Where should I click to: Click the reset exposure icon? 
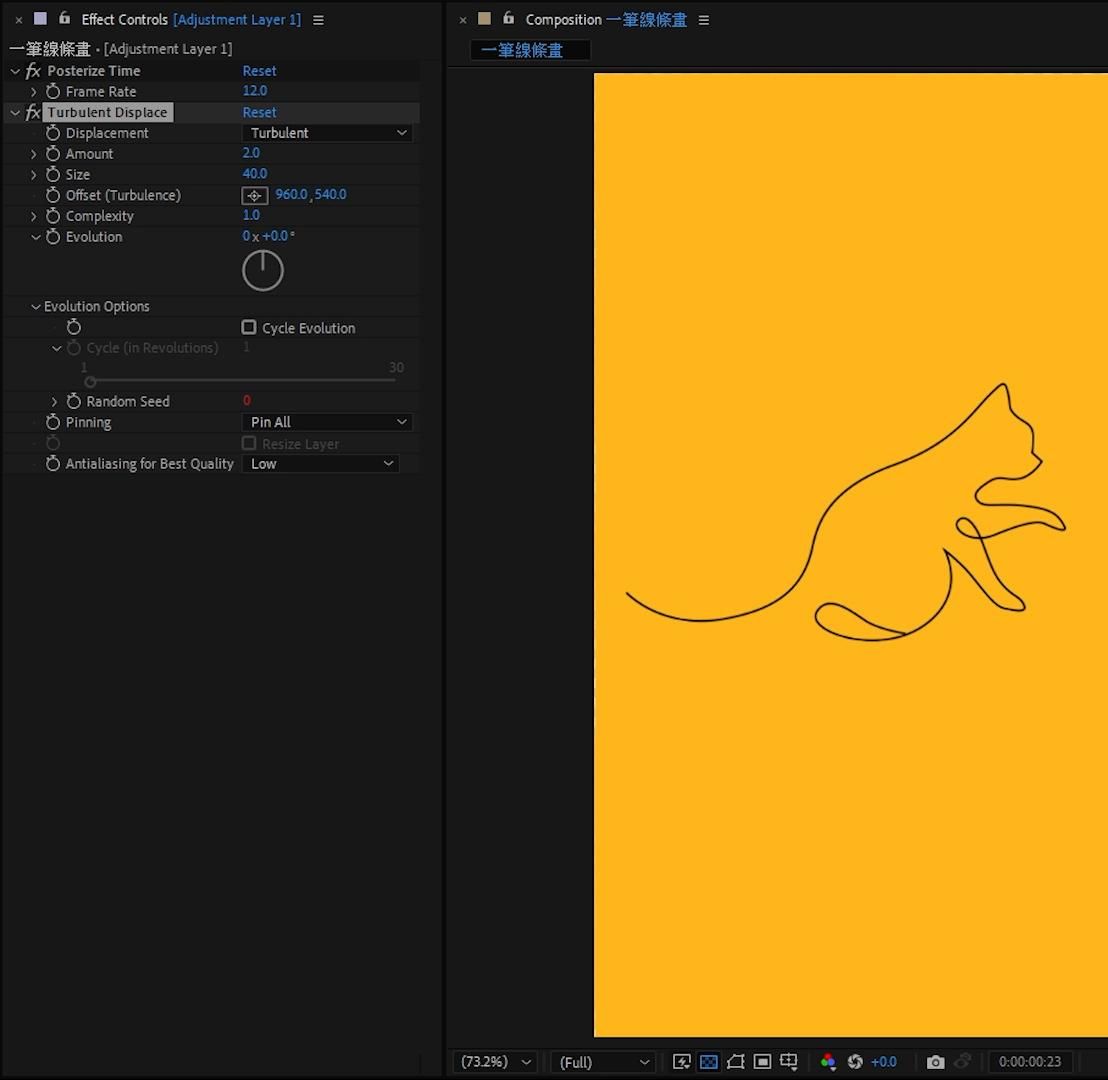[855, 1062]
